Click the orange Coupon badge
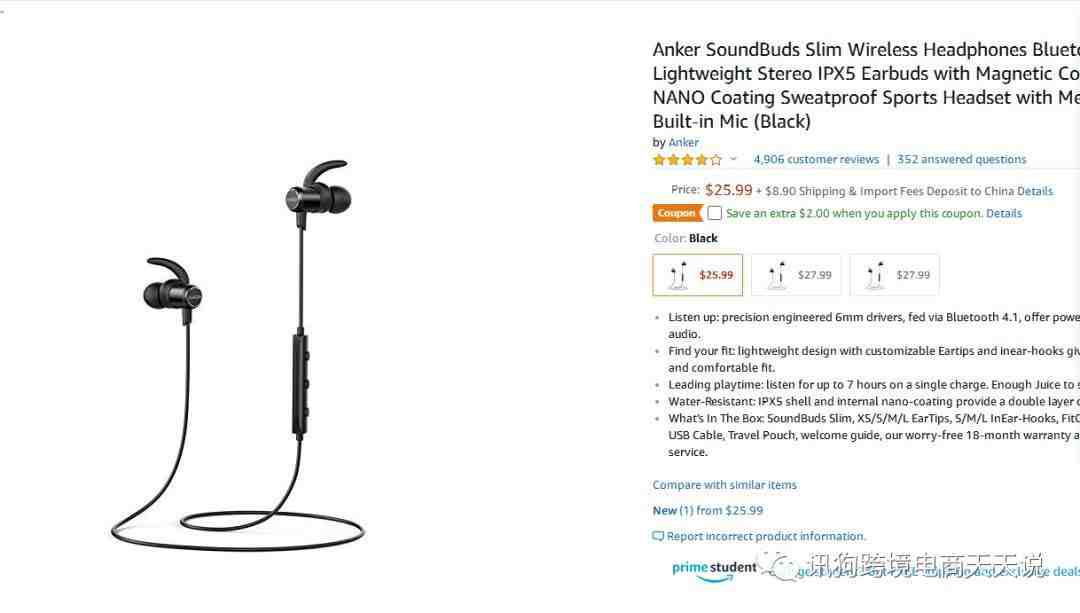This screenshot has width=1080, height=613. [677, 214]
